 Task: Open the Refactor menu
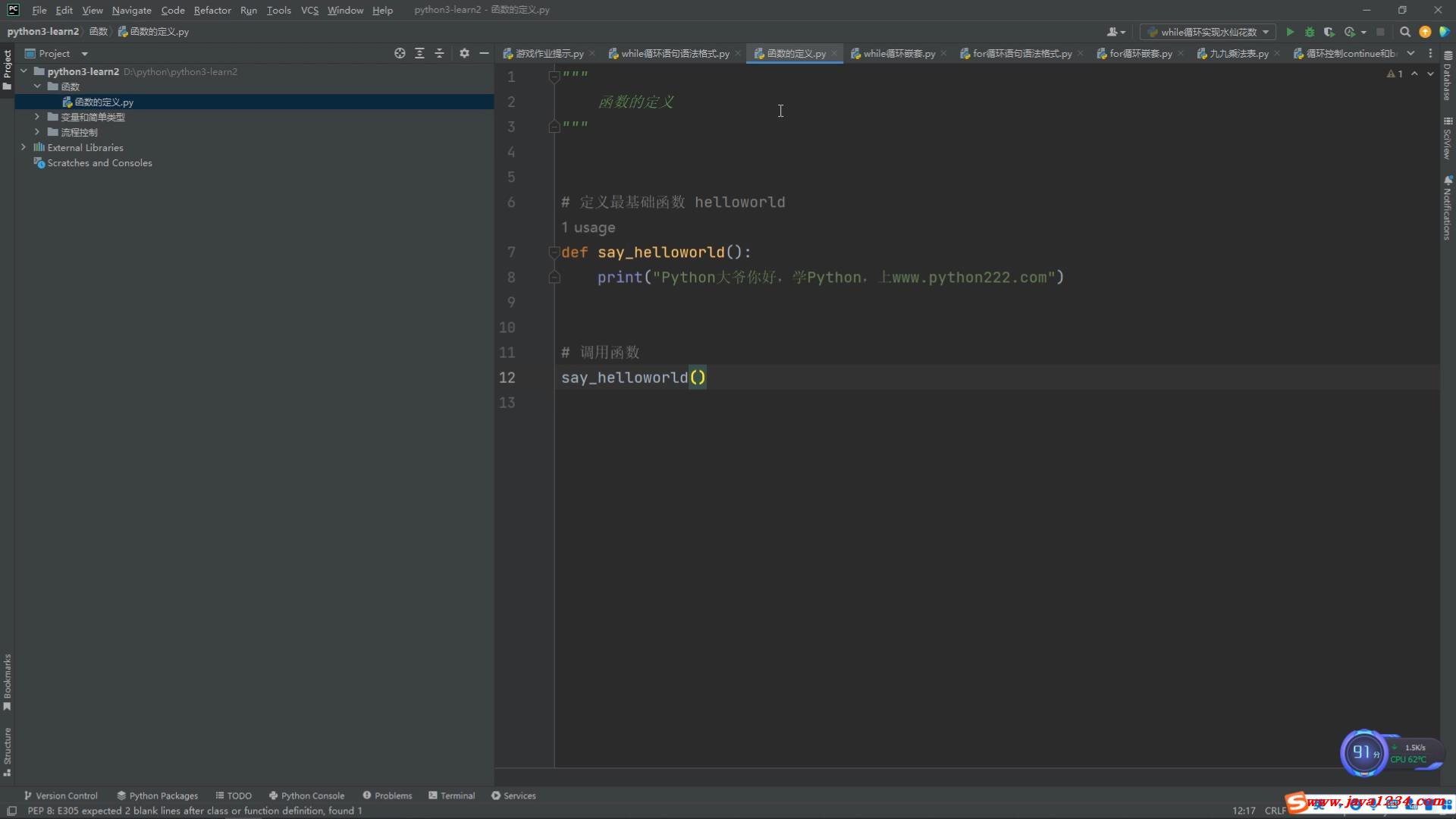pyautogui.click(x=212, y=10)
